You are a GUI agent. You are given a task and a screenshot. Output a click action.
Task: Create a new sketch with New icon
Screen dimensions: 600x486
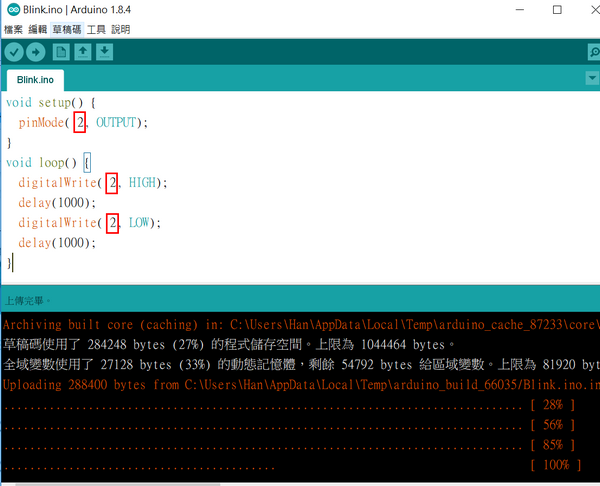coord(61,52)
